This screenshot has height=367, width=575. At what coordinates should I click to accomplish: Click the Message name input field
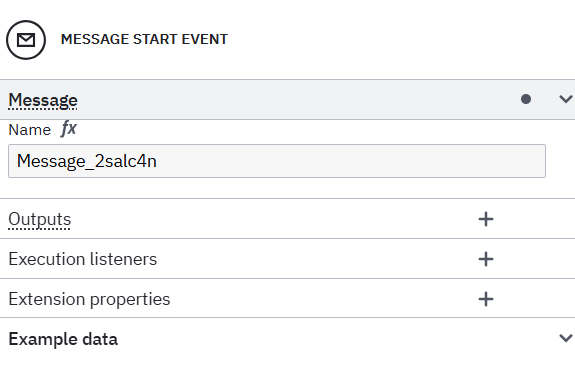click(277, 161)
